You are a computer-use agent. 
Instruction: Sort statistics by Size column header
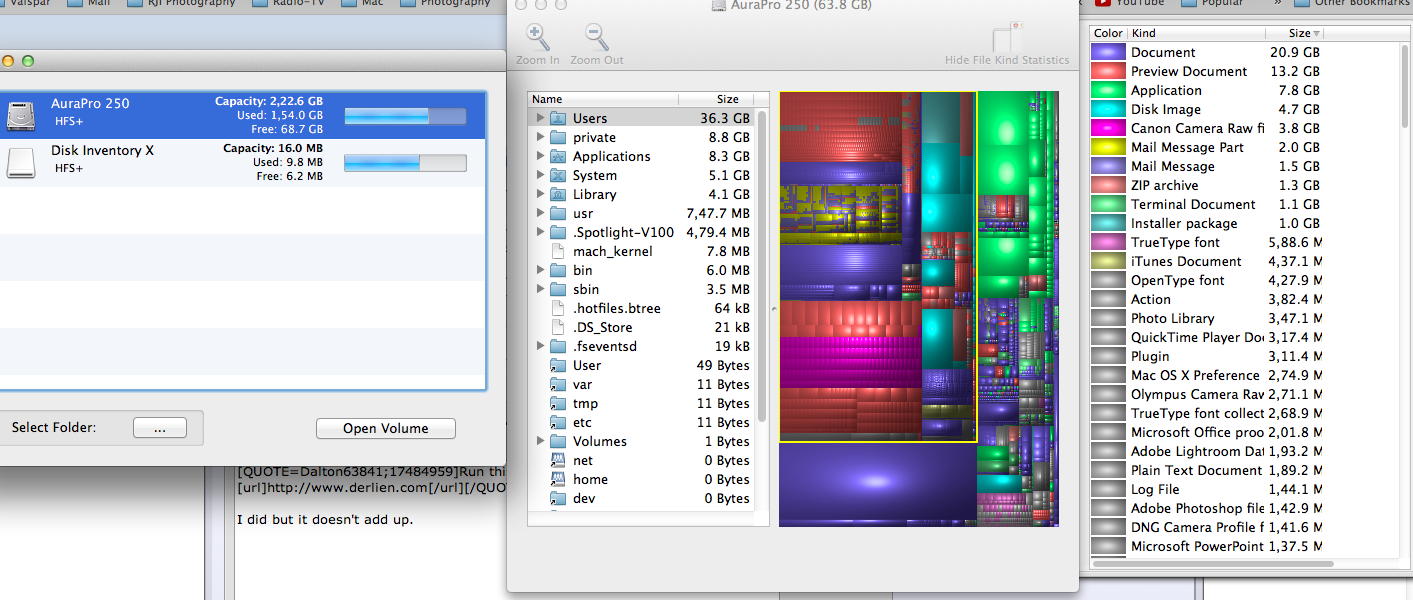coord(1295,33)
